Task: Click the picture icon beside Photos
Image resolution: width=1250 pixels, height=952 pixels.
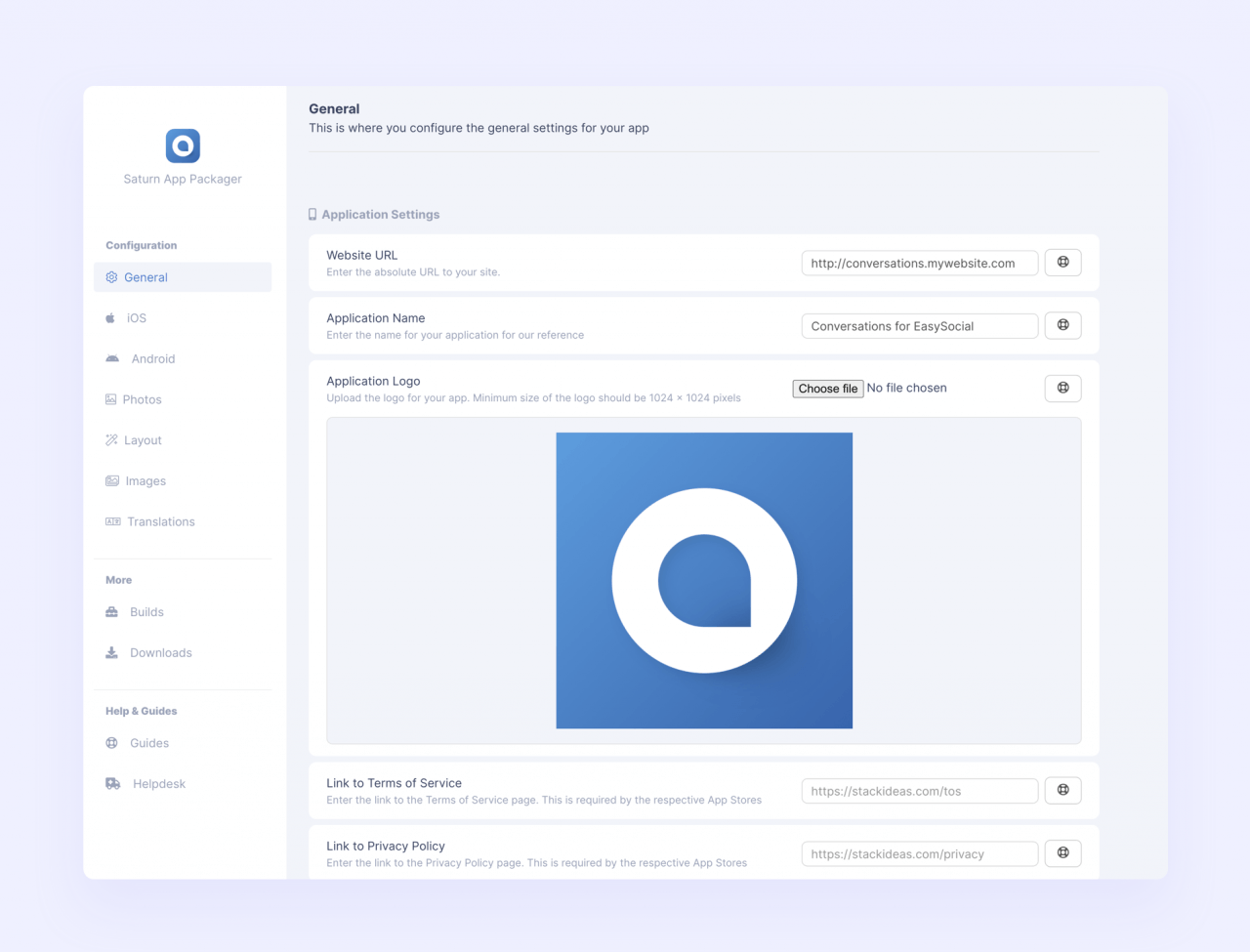Action: point(111,399)
